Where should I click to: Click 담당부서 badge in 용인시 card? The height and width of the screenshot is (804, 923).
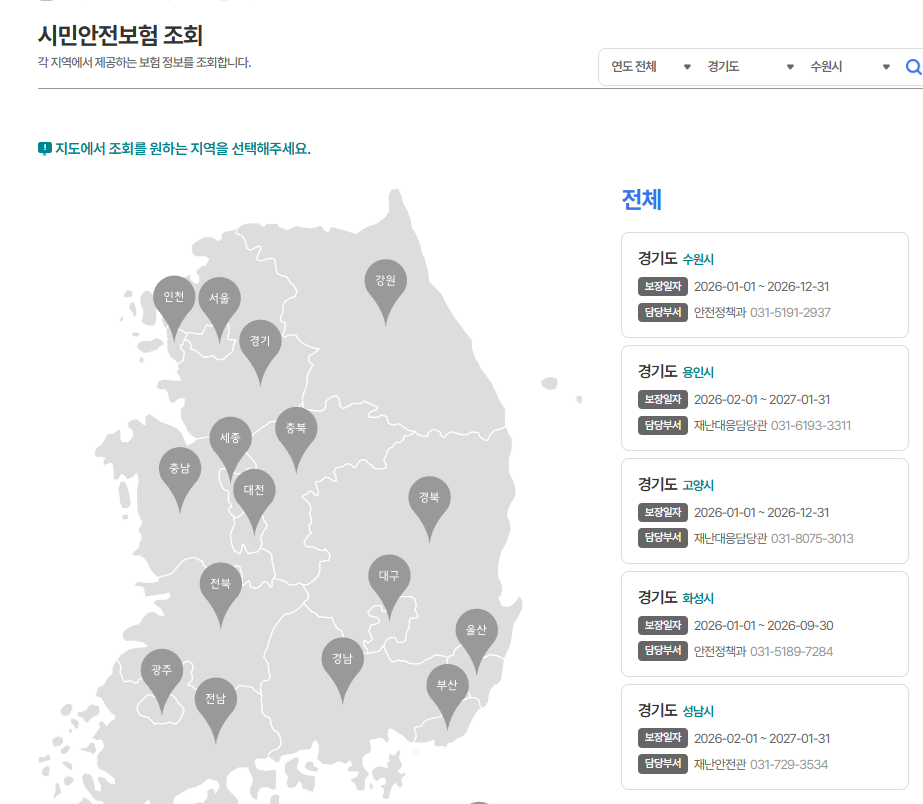point(663,425)
